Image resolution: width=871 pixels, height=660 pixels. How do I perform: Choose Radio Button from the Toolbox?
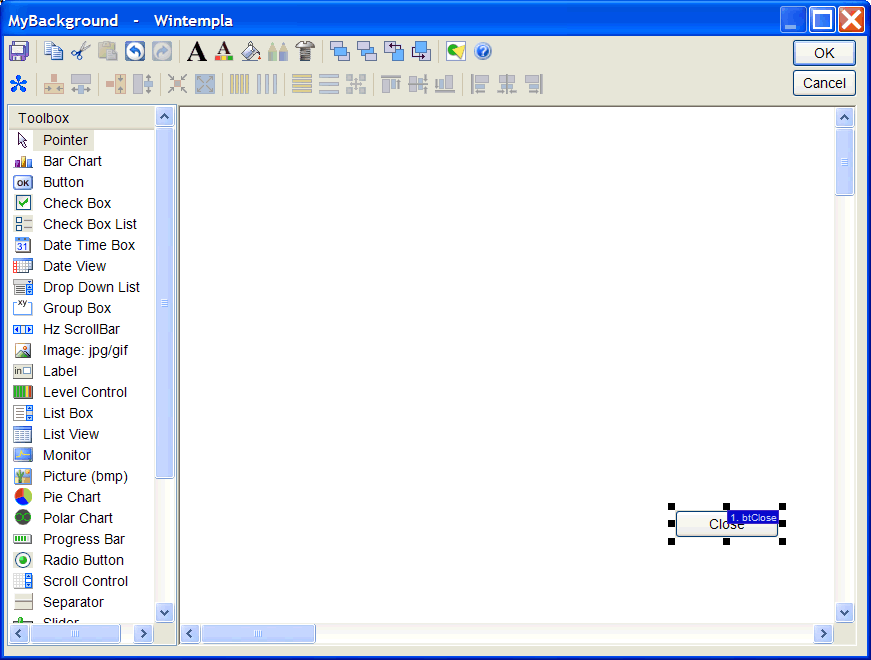pyautogui.click(x=83, y=561)
